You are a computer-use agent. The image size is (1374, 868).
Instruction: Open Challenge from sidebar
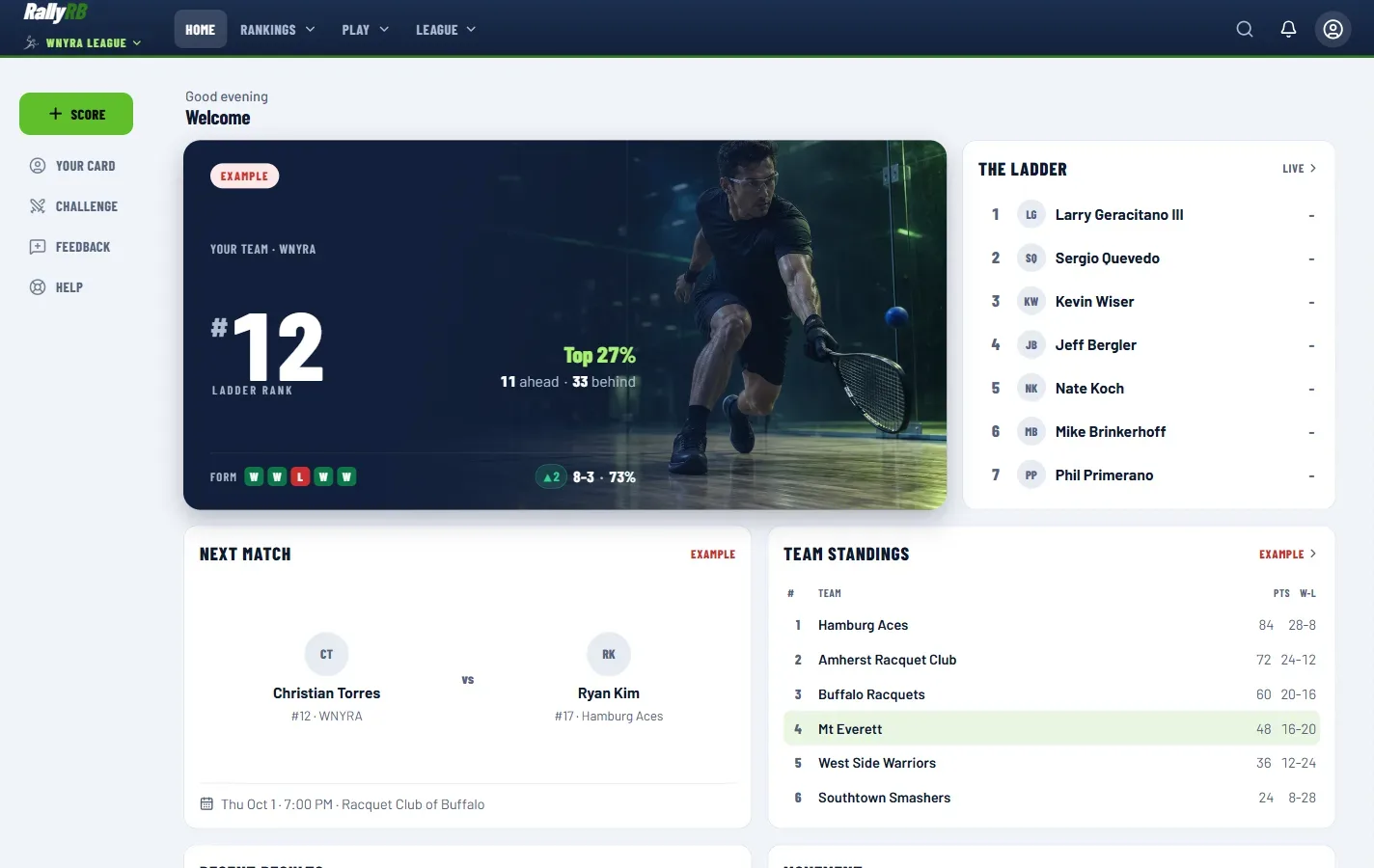(76, 206)
